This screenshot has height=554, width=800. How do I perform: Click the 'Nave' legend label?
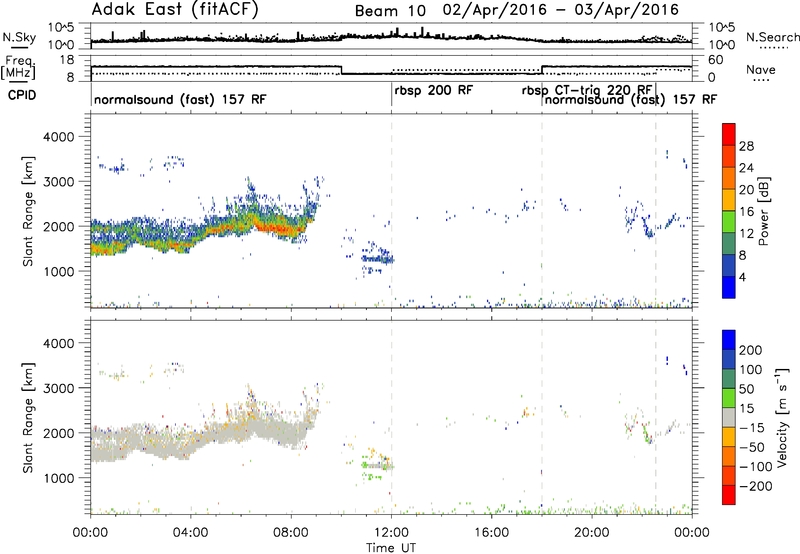(760, 69)
